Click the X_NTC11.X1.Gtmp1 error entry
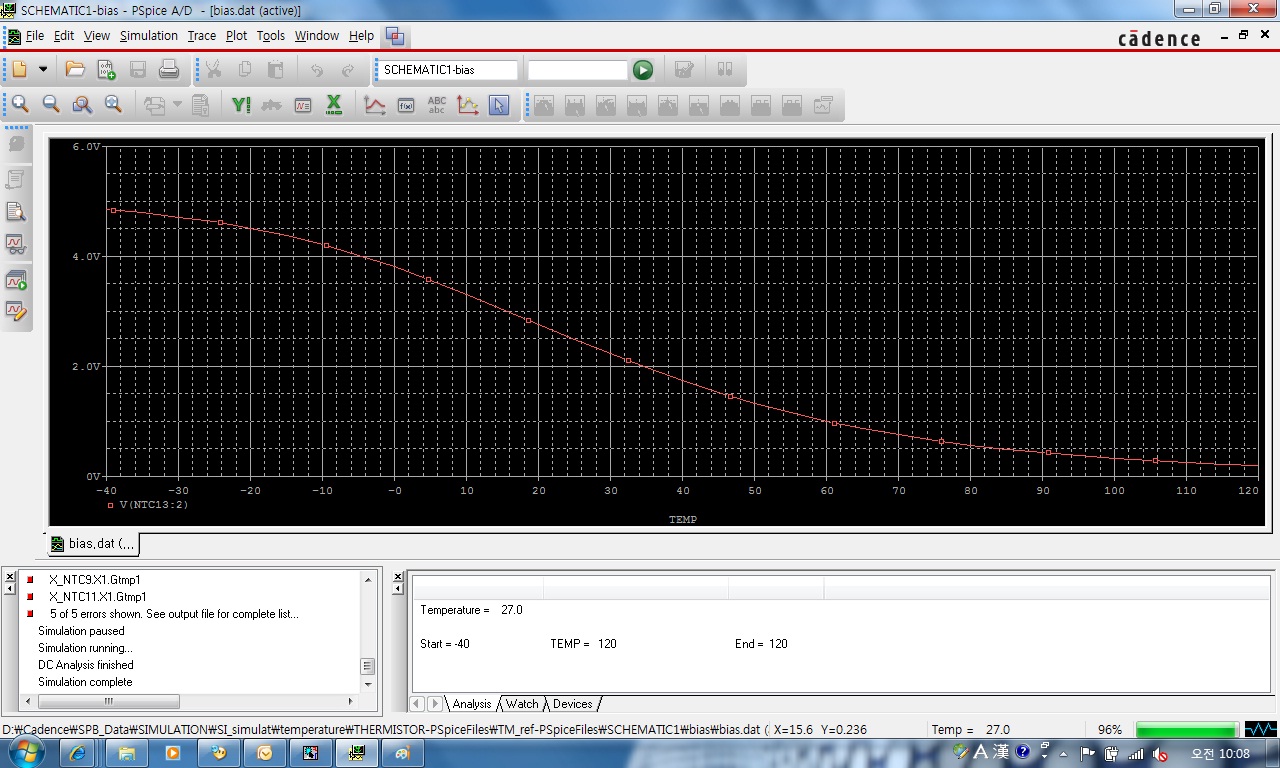This screenshot has width=1280, height=768. point(97,597)
